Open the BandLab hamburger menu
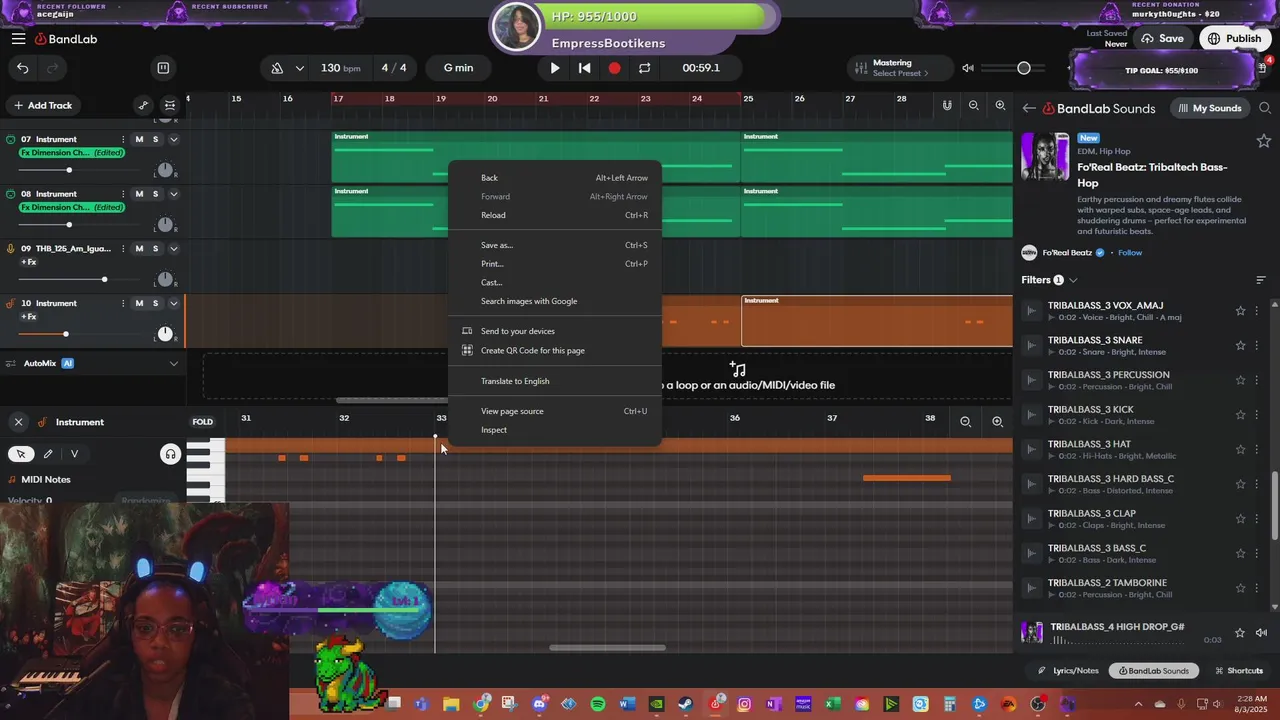This screenshot has height=720, width=1280. click(x=18, y=39)
